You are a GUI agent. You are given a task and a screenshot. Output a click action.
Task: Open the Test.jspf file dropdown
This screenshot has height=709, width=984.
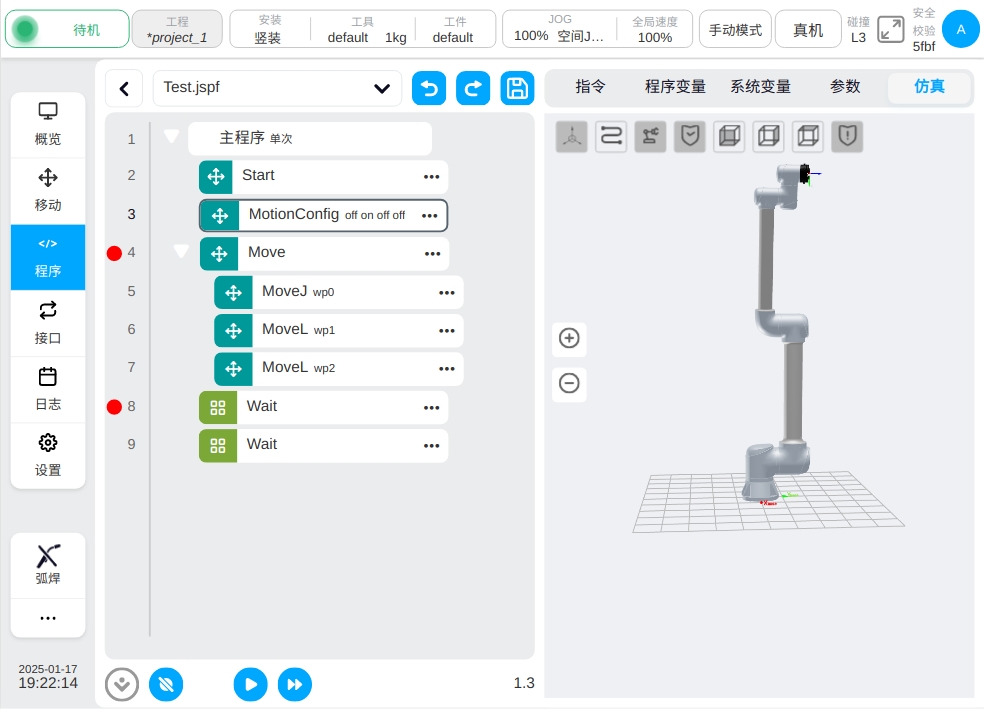pyautogui.click(x=381, y=88)
